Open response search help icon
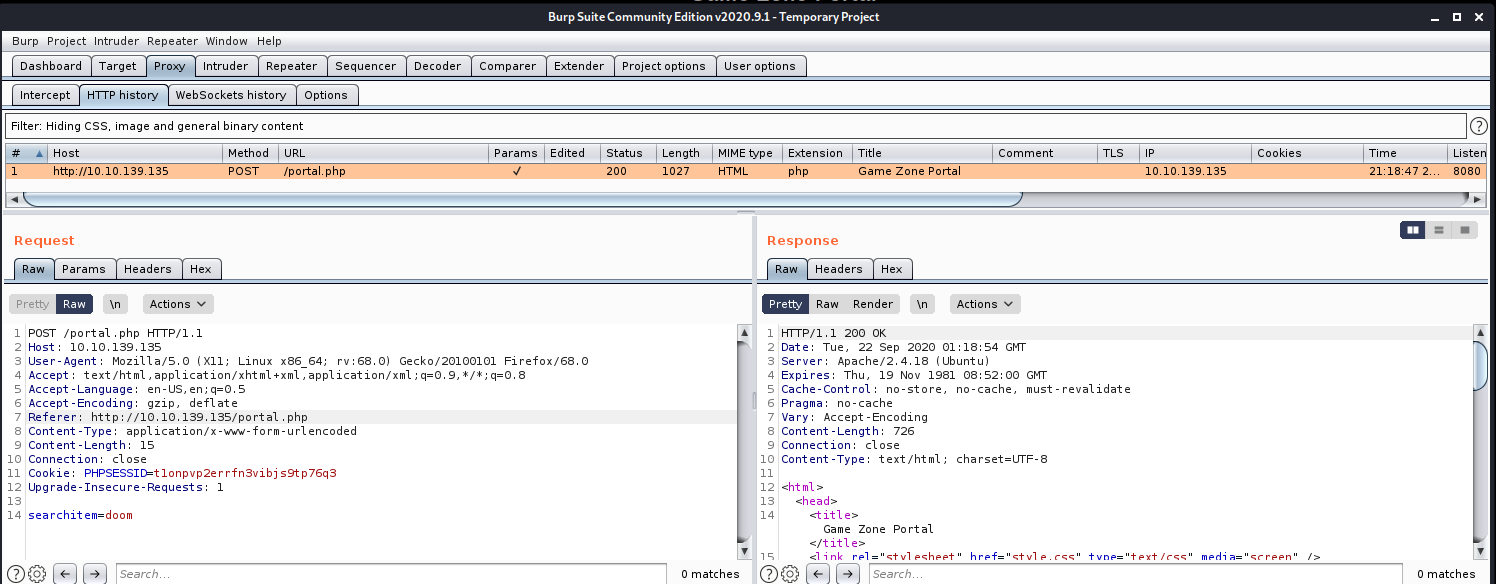Image resolution: width=1496 pixels, height=584 pixels. click(771, 574)
